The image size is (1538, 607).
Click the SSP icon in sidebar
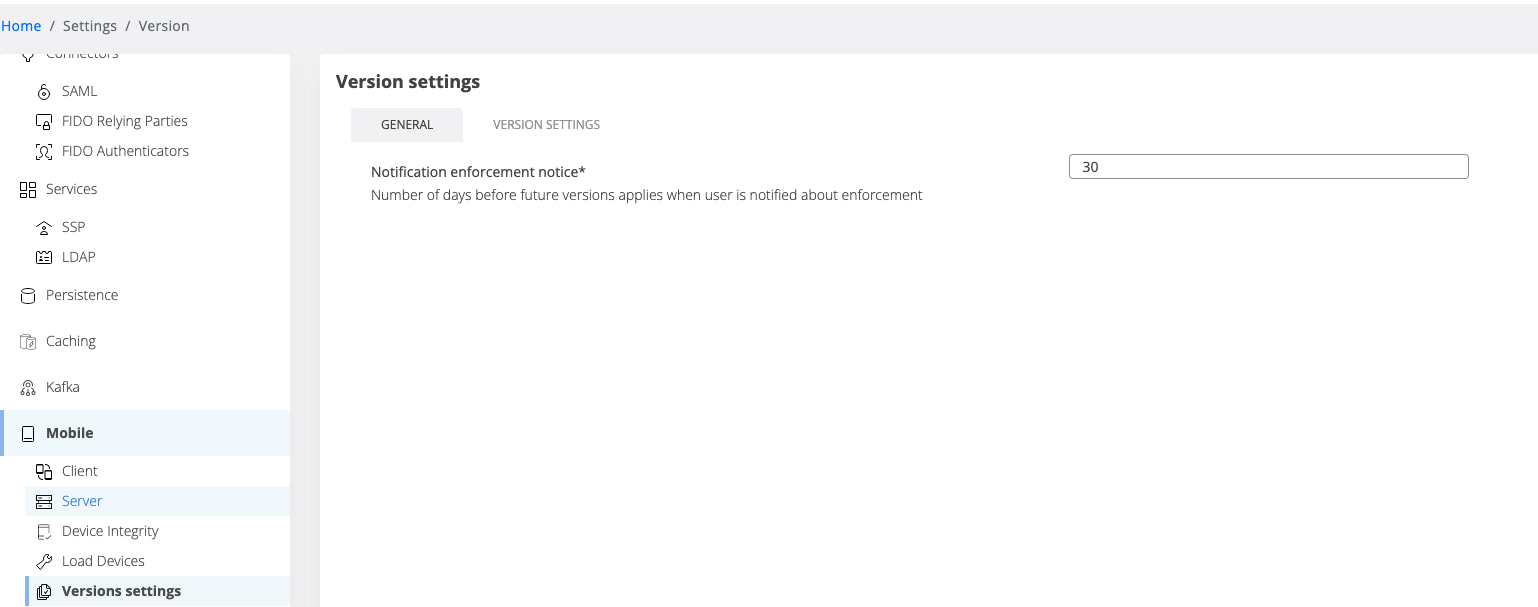coord(44,227)
